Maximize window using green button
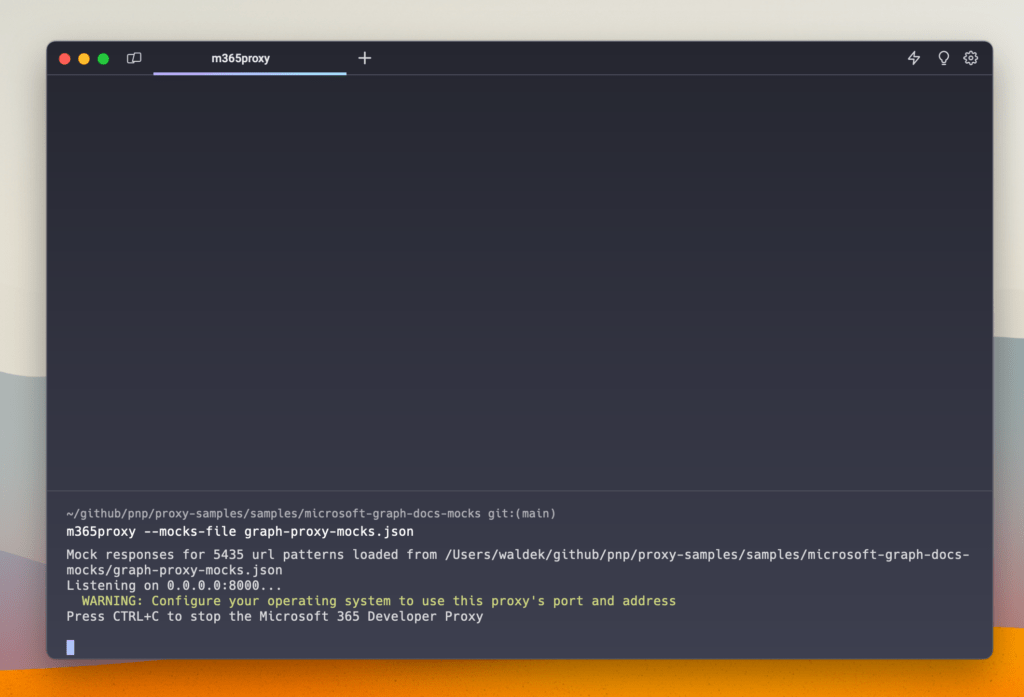 coord(103,59)
